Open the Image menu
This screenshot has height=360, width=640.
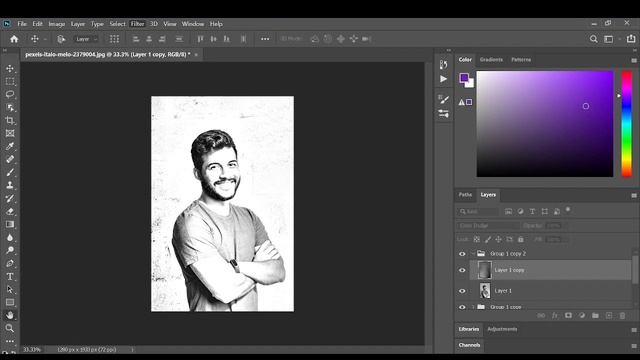[57, 24]
